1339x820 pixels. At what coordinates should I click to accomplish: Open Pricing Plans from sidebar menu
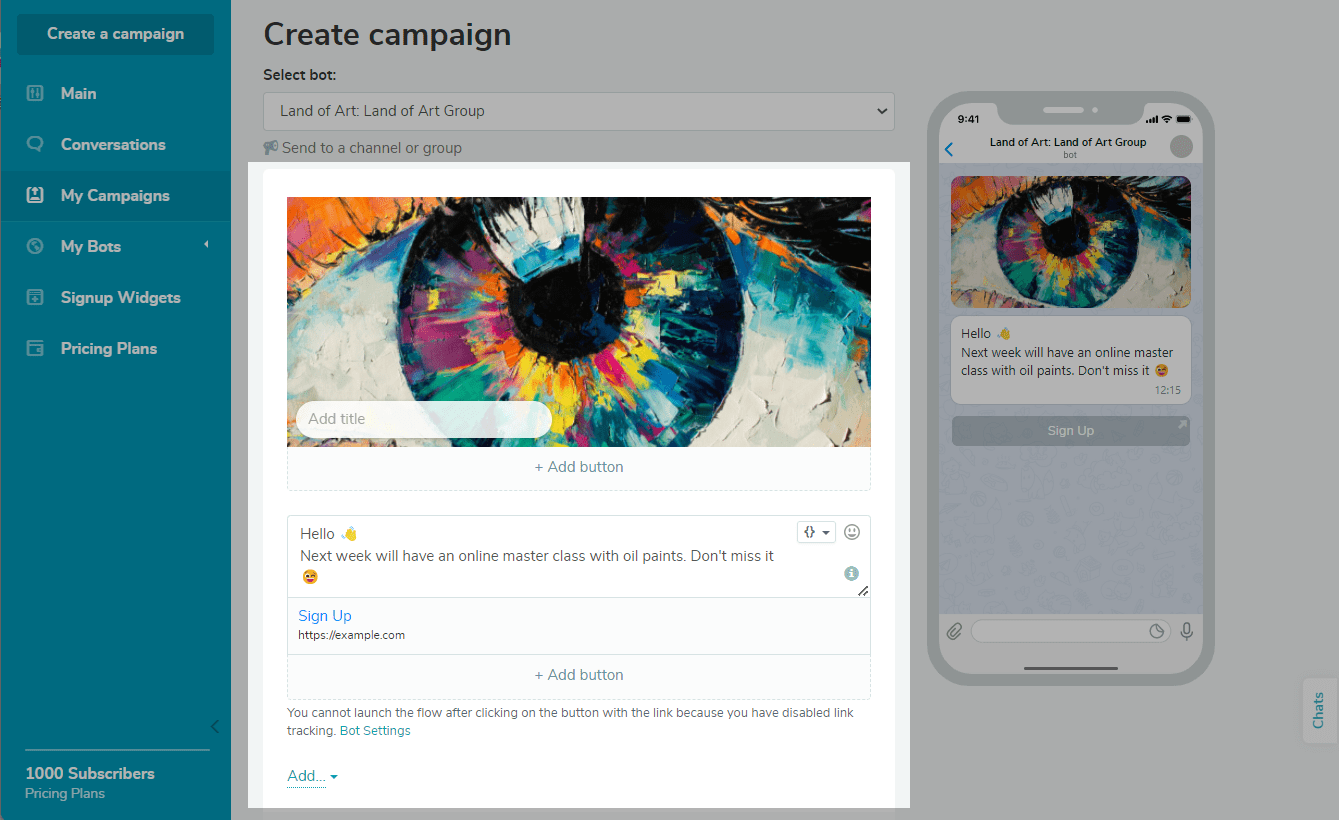[x=108, y=348]
